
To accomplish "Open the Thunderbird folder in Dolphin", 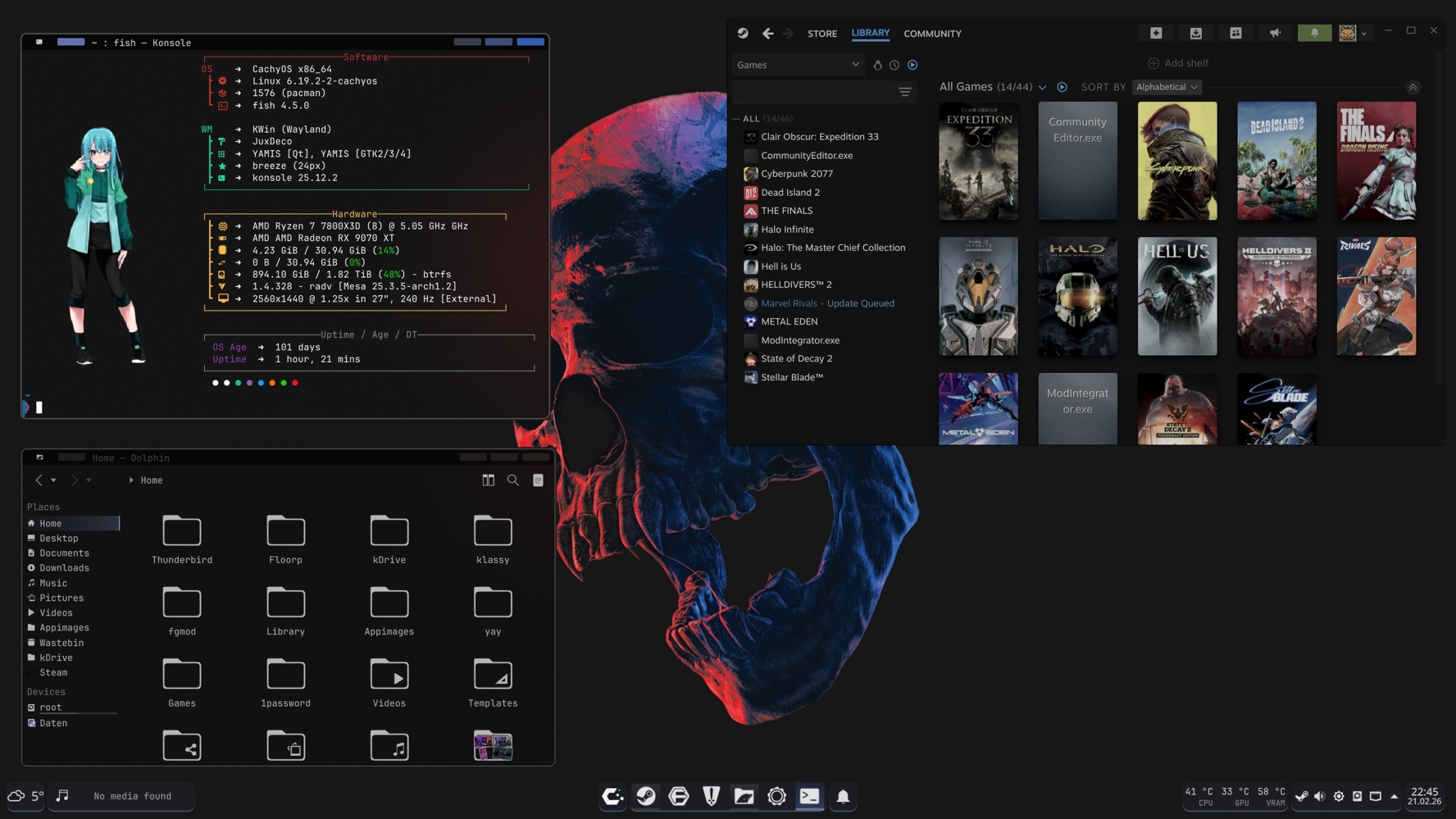I will (182, 539).
